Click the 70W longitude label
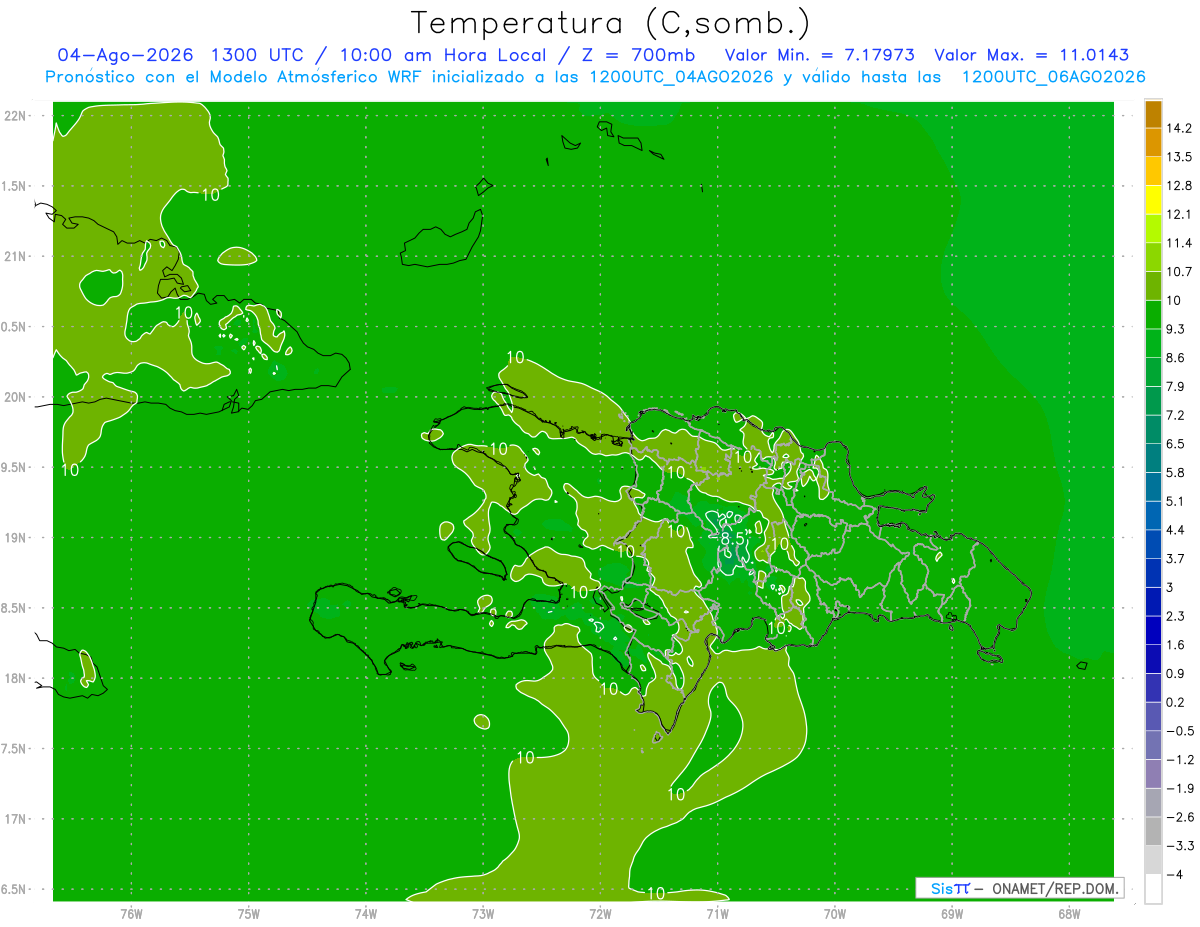The image size is (1200, 927). click(x=834, y=914)
